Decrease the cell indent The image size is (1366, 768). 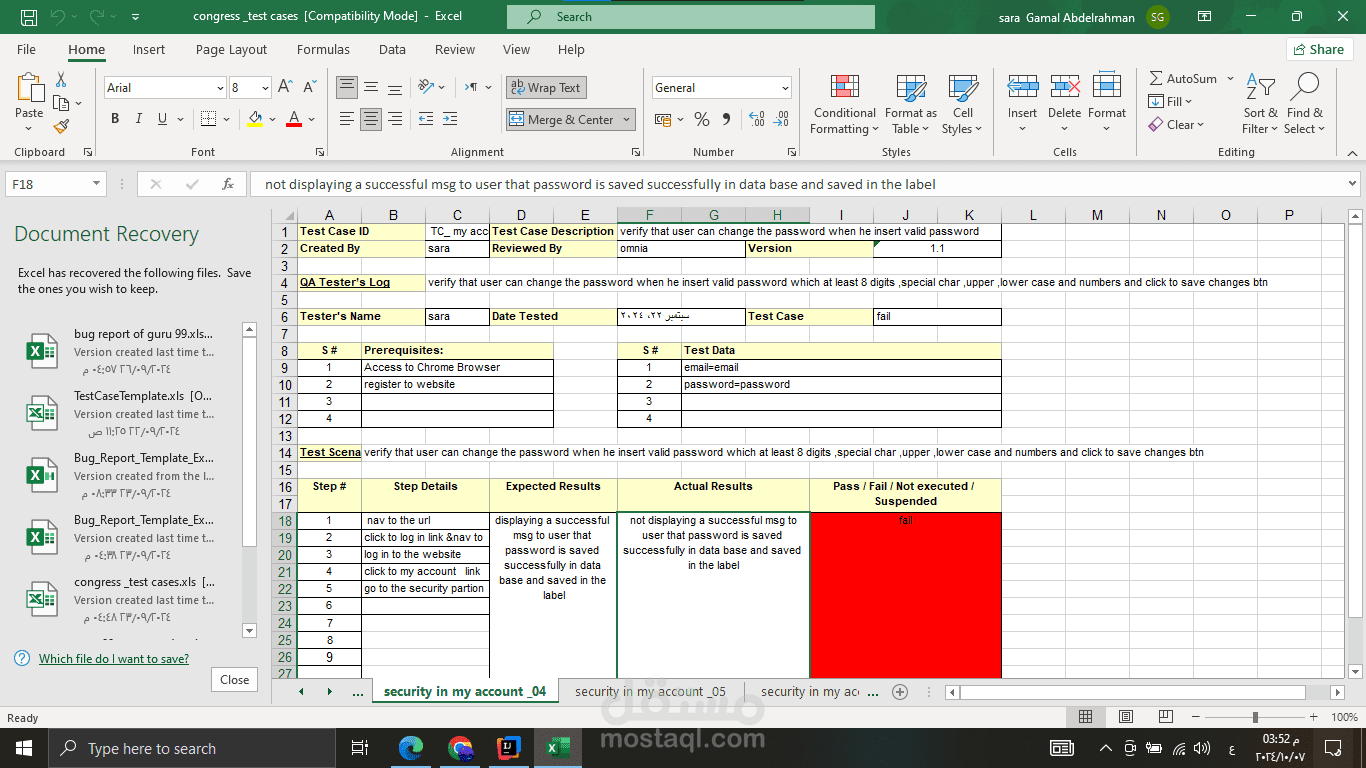[x=425, y=119]
